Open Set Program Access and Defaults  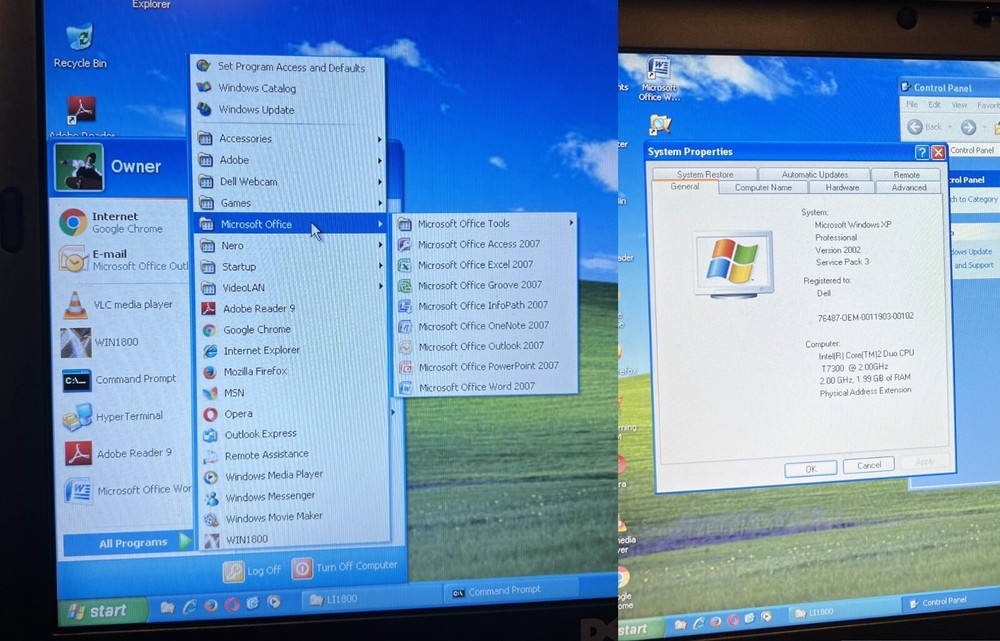point(290,67)
